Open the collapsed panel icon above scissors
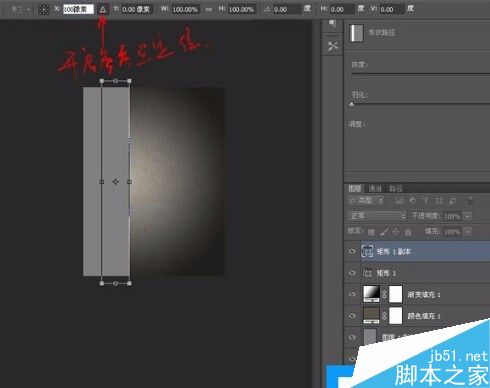Screen dimensions: 490x388 [x=332, y=23]
